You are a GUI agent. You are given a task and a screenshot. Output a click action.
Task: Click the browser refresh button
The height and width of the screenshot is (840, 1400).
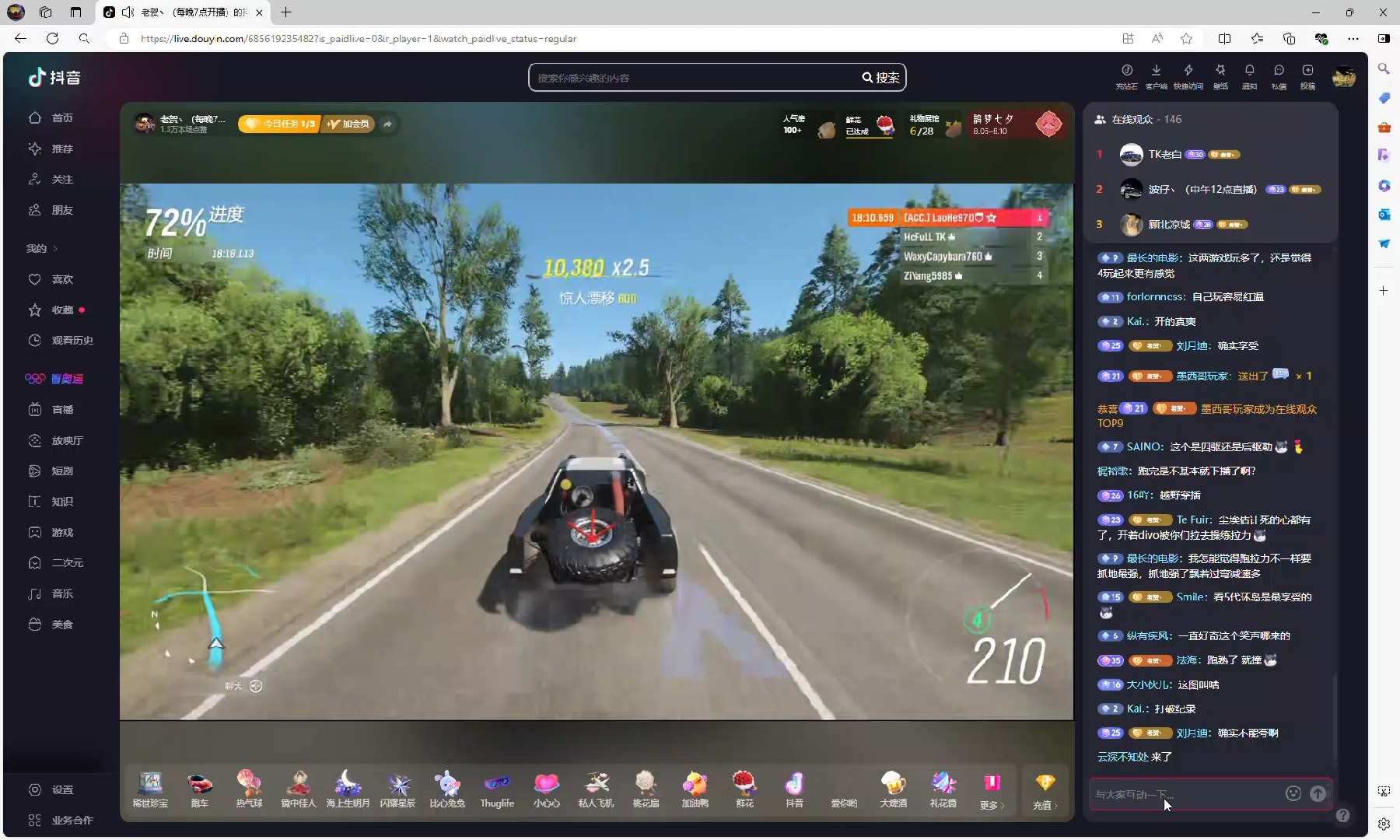pyautogui.click(x=52, y=38)
